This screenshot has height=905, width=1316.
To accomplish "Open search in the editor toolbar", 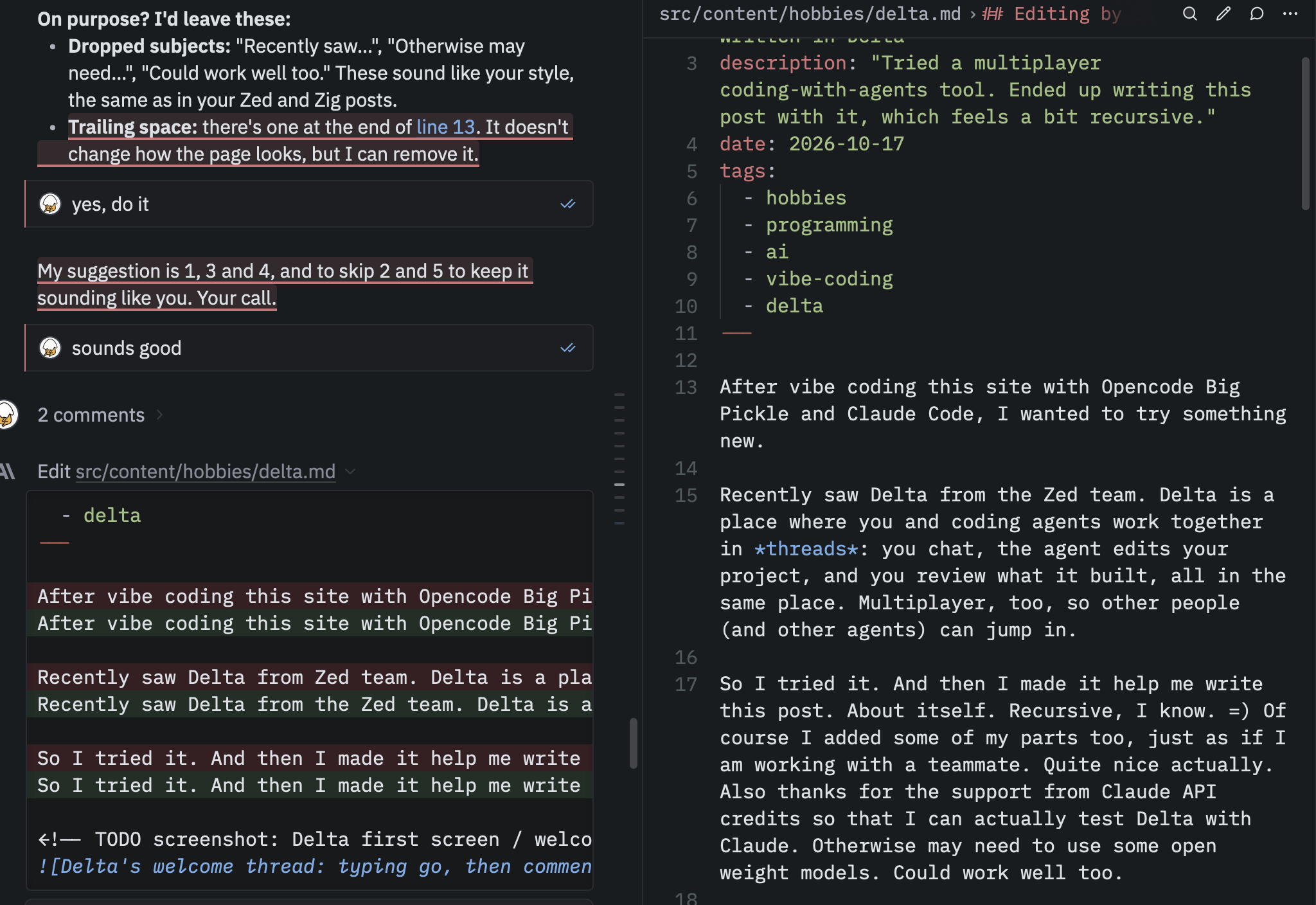I will point(1189,13).
